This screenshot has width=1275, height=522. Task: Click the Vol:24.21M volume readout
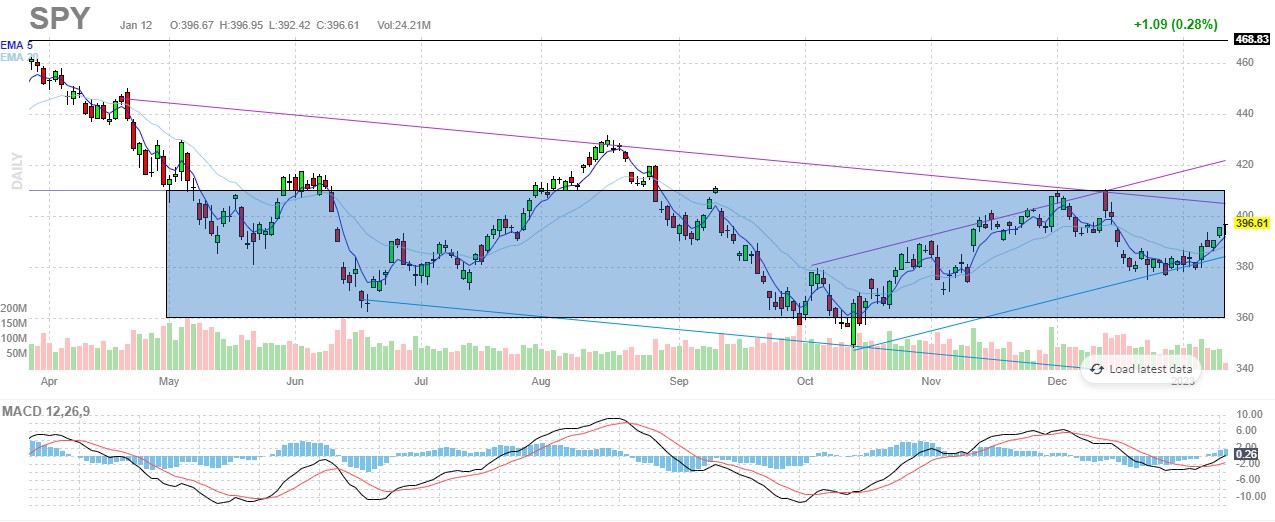[399, 22]
